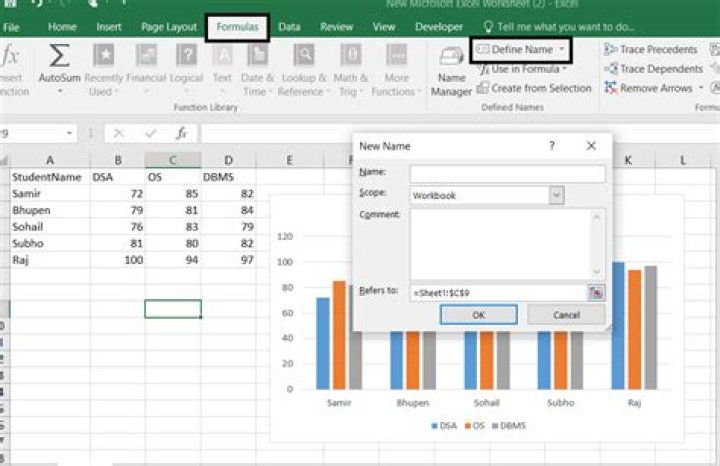Expand the Scope dropdown in New Name
Viewport: 720px width, 466px height.
pos(556,195)
